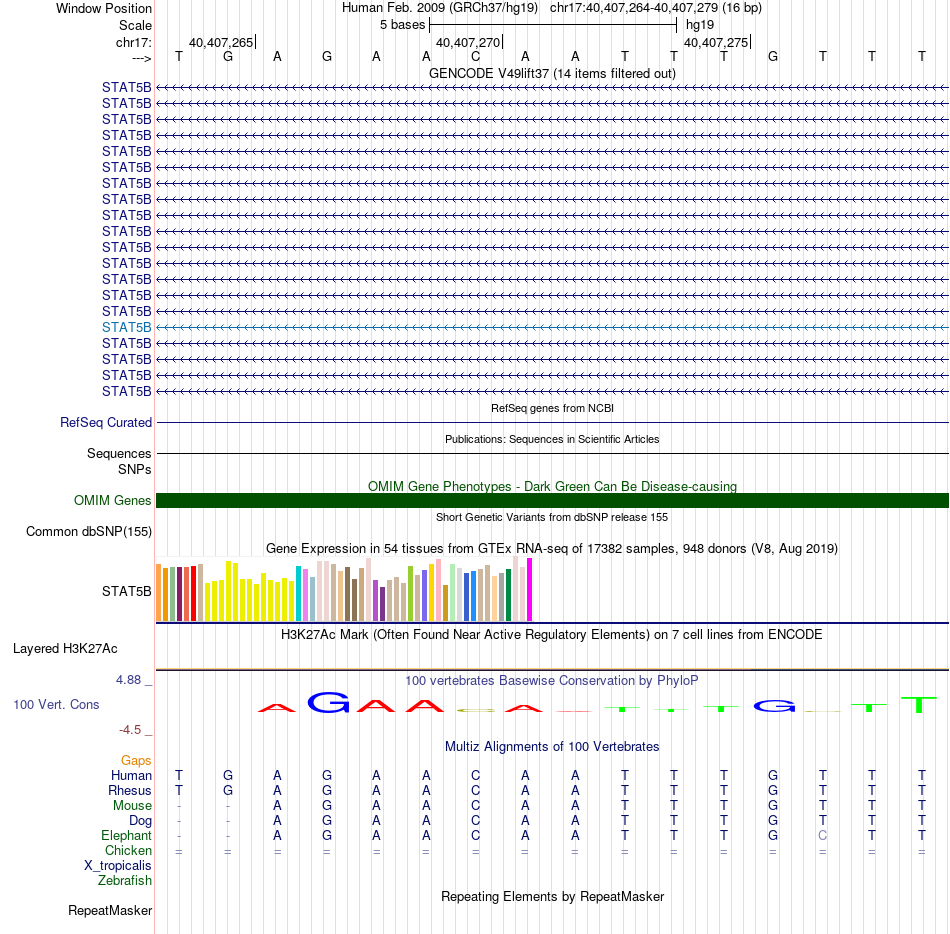950x934 pixels.
Task: Click the Sequences publications track label
Action: [x=119, y=453]
